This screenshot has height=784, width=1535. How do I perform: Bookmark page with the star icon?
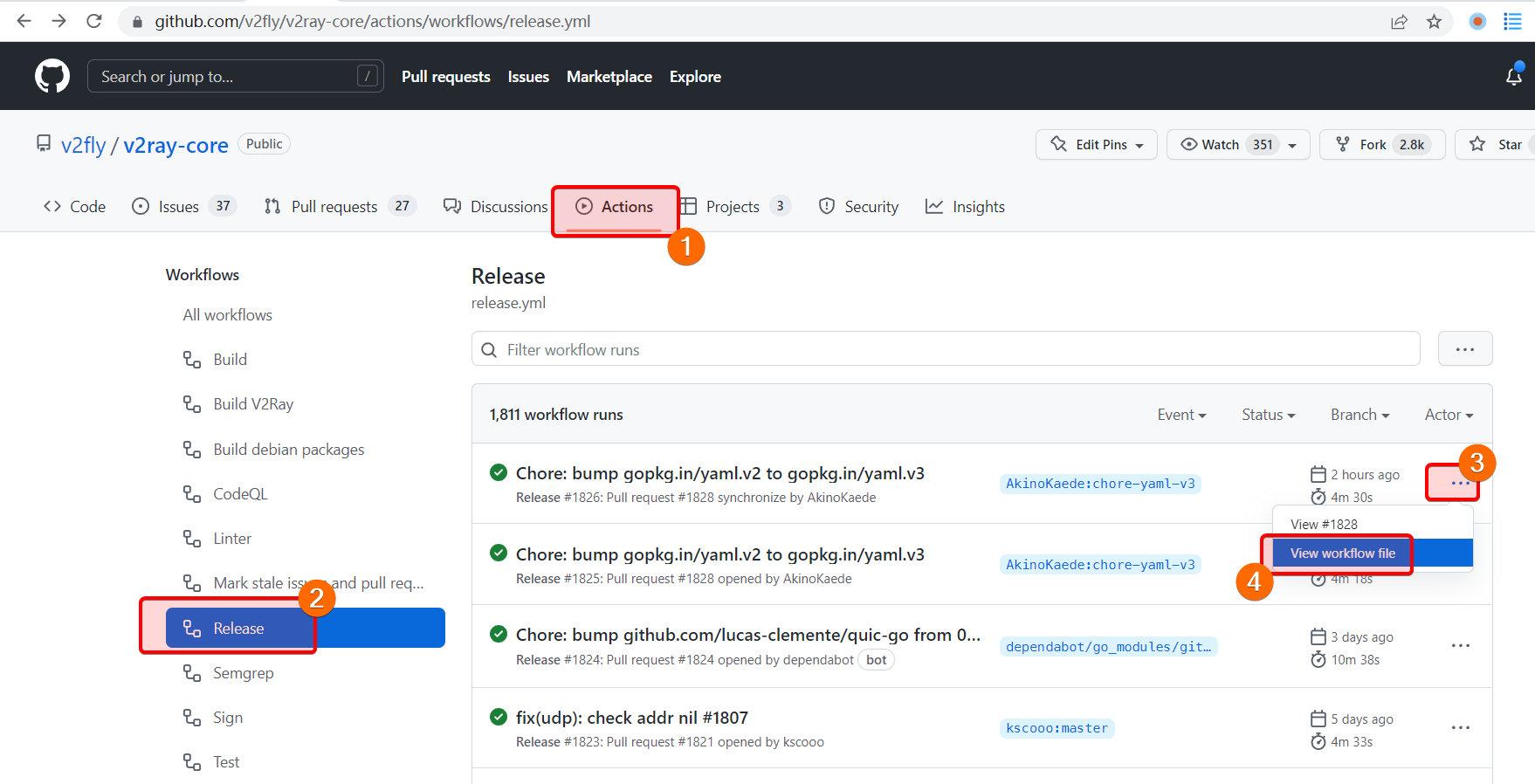pyautogui.click(x=1434, y=22)
